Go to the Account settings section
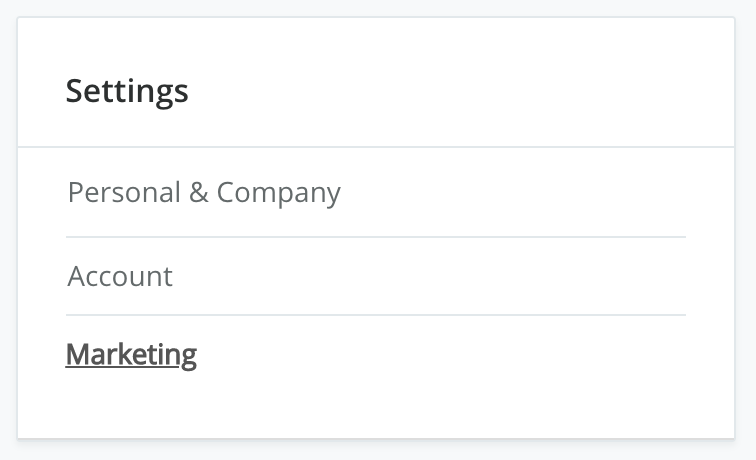This screenshot has height=460, width=756. pos(120,276)
